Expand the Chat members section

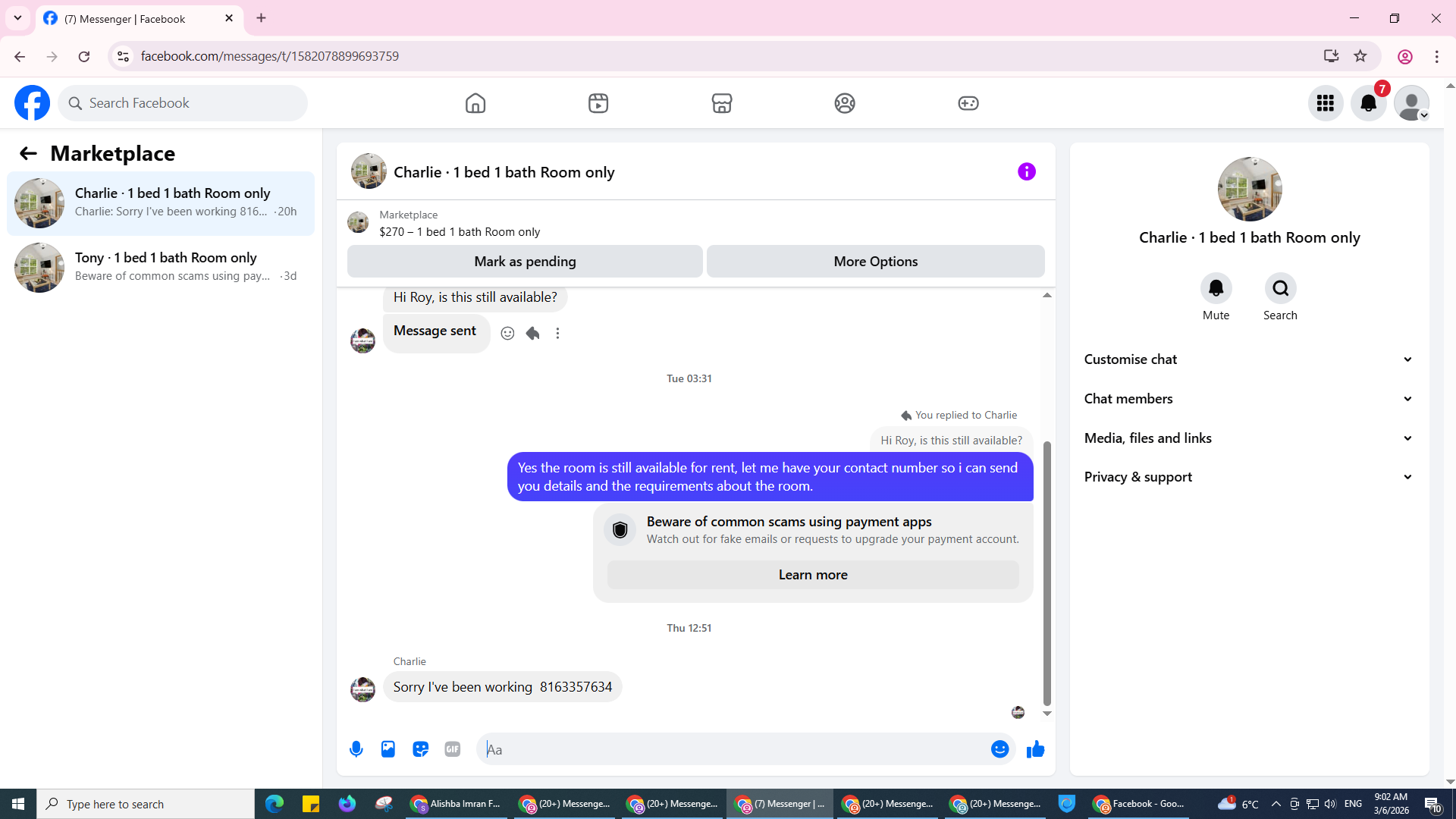pos(1248,399)
